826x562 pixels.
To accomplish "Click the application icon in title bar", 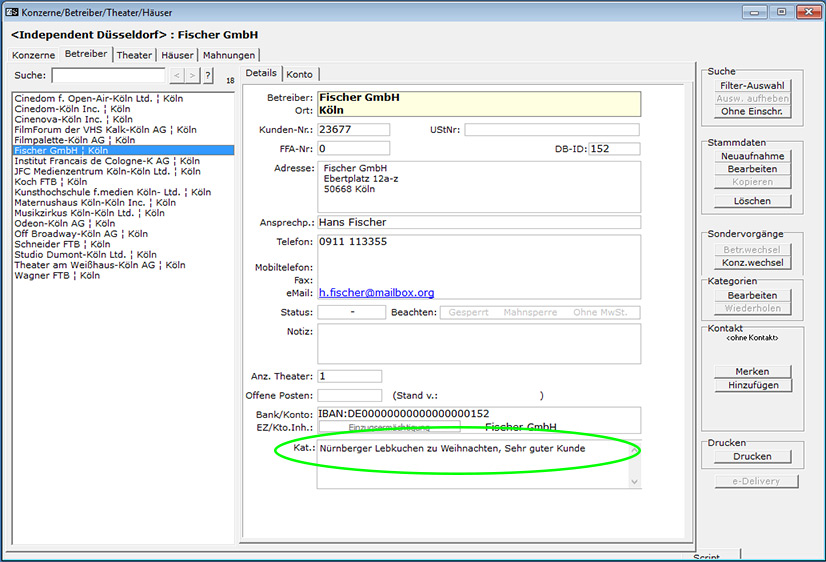I will (x=12, y=11).
